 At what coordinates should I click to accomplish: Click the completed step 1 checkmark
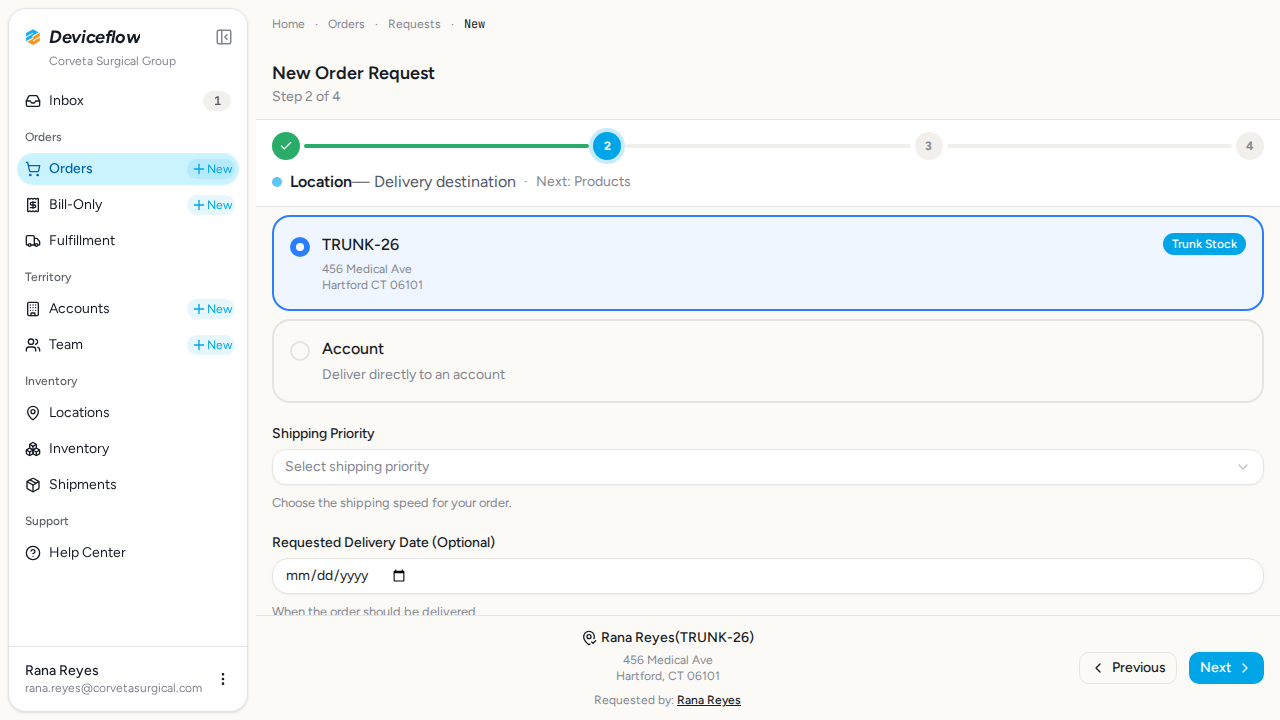[x=286, y=146]
